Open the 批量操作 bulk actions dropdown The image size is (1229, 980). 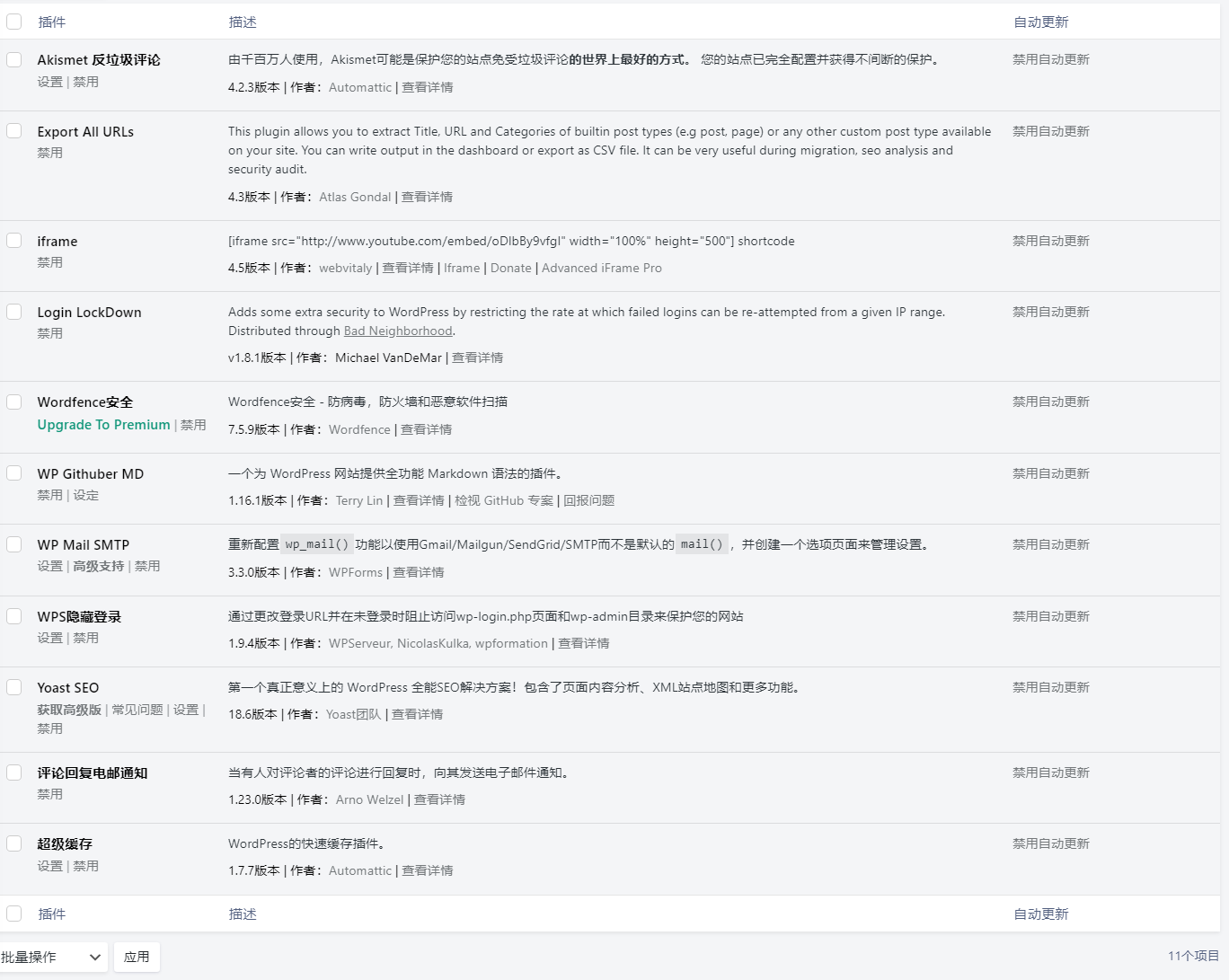click(x=52, y=957)
